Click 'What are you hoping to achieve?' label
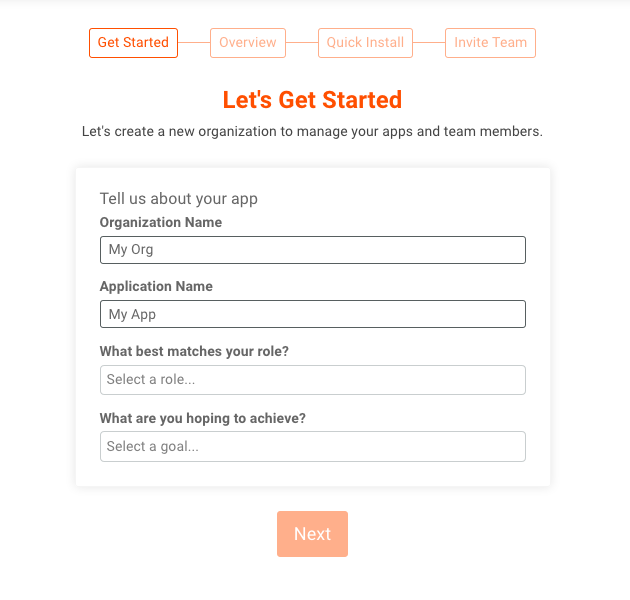This screenshot has height=600, width=630. [203, 418]
